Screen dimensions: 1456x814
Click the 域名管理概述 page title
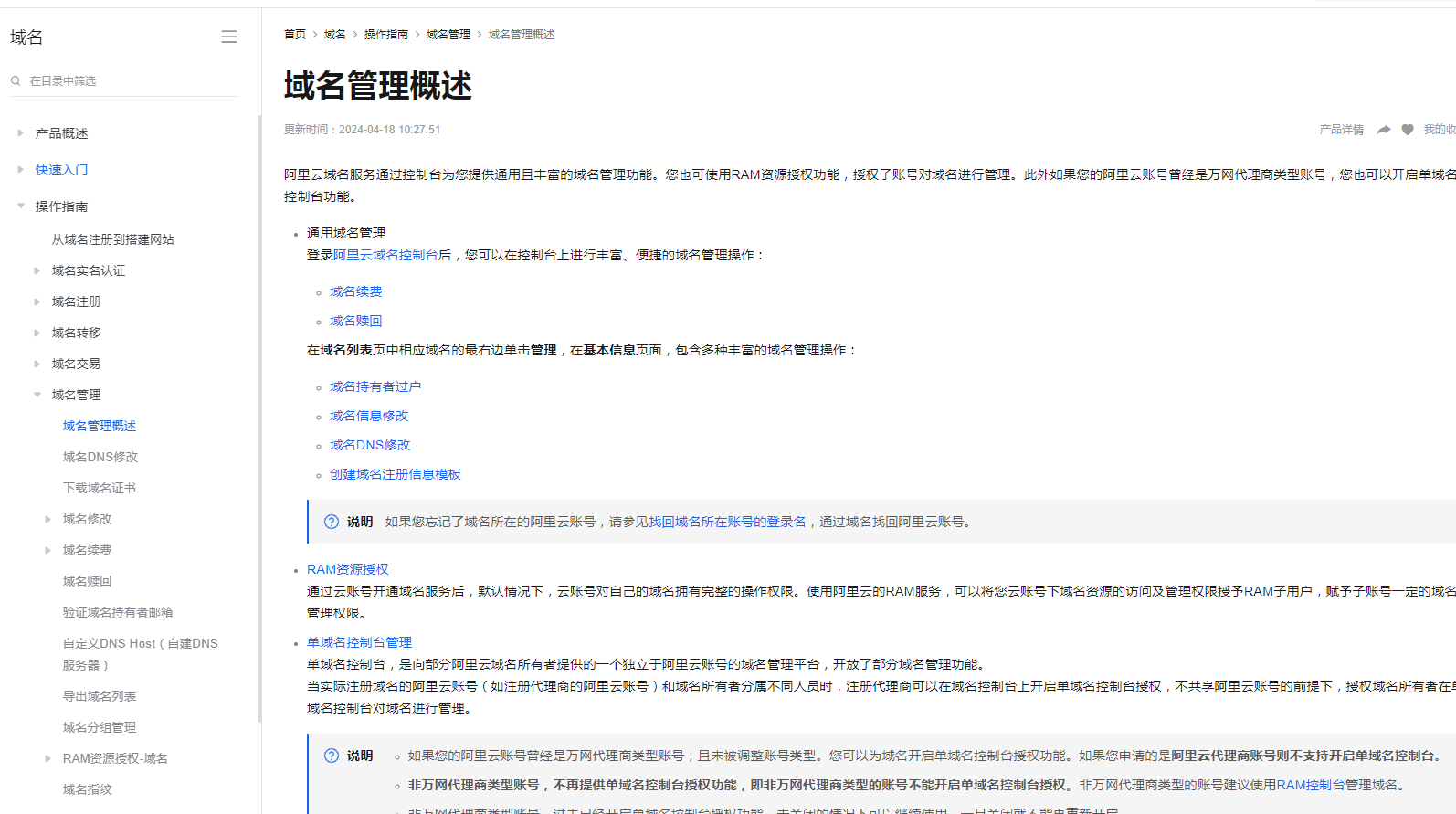click(378, 86)
